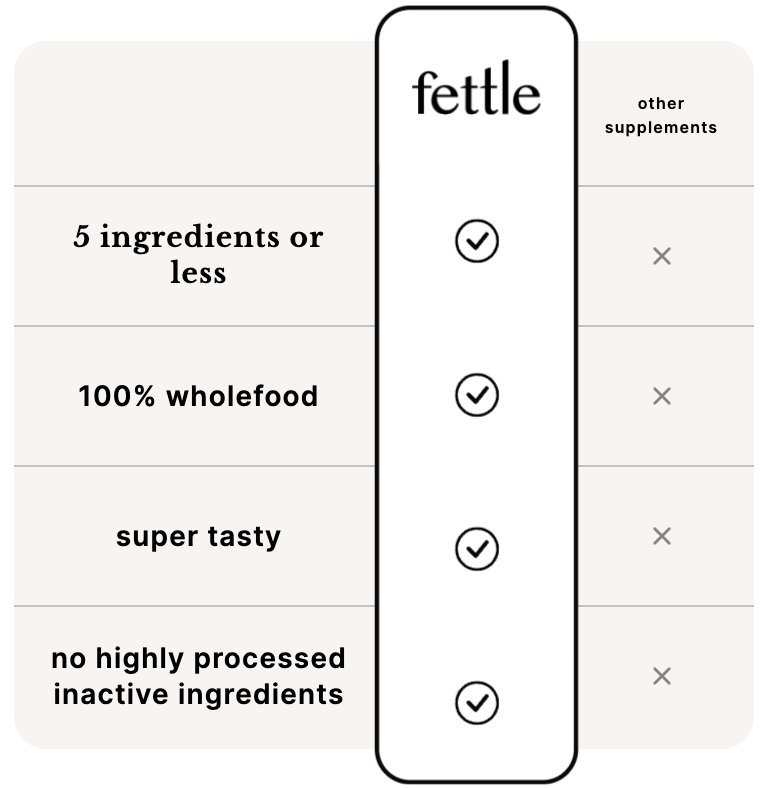
Task: Select the 'other supplements' column header
Action: coord(661,116)
